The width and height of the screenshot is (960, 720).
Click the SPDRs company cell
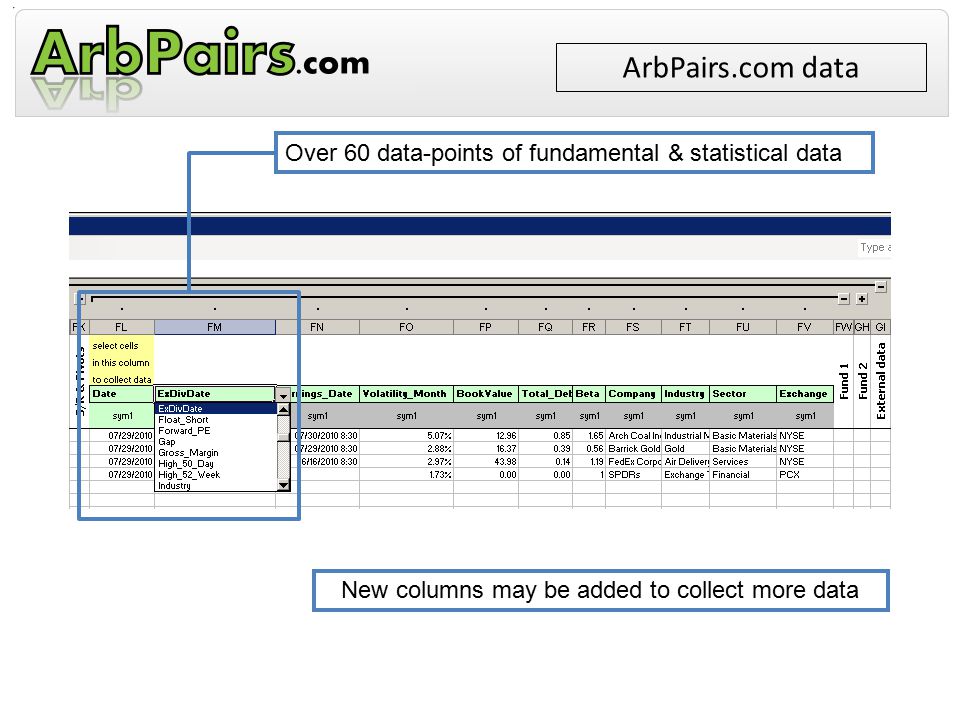[x=634, y=474]
